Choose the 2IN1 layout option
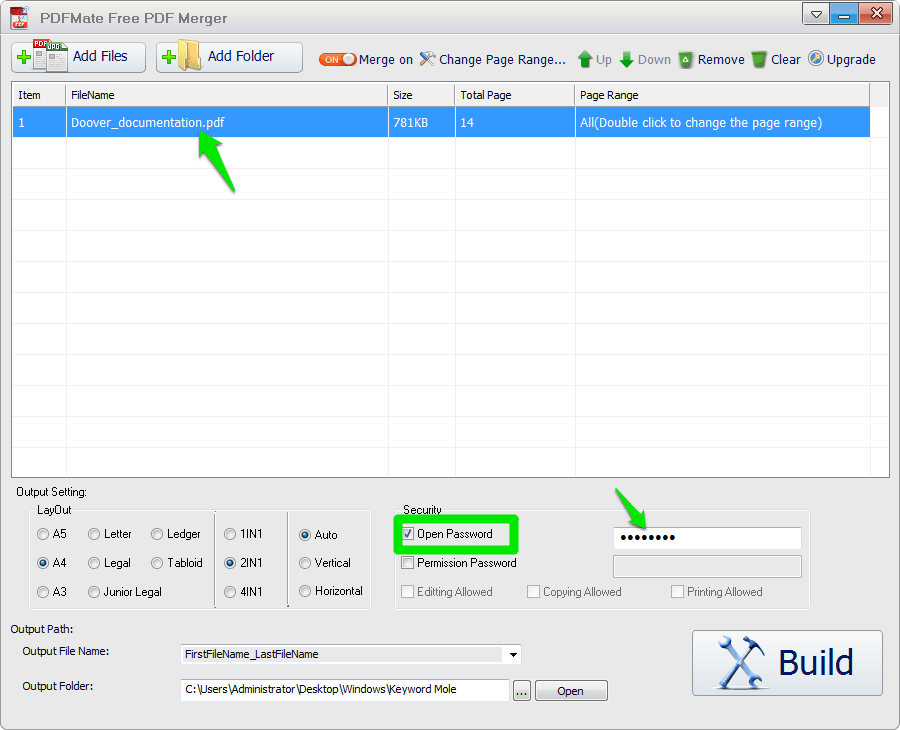The height and width of the screenshot is (730, 900). [230, 563]
